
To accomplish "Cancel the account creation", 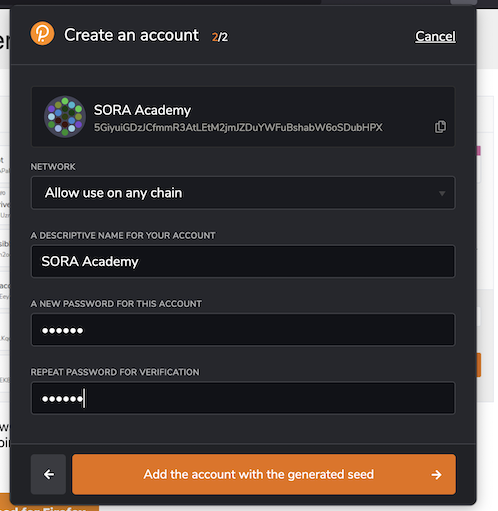I will pos(435,36).
